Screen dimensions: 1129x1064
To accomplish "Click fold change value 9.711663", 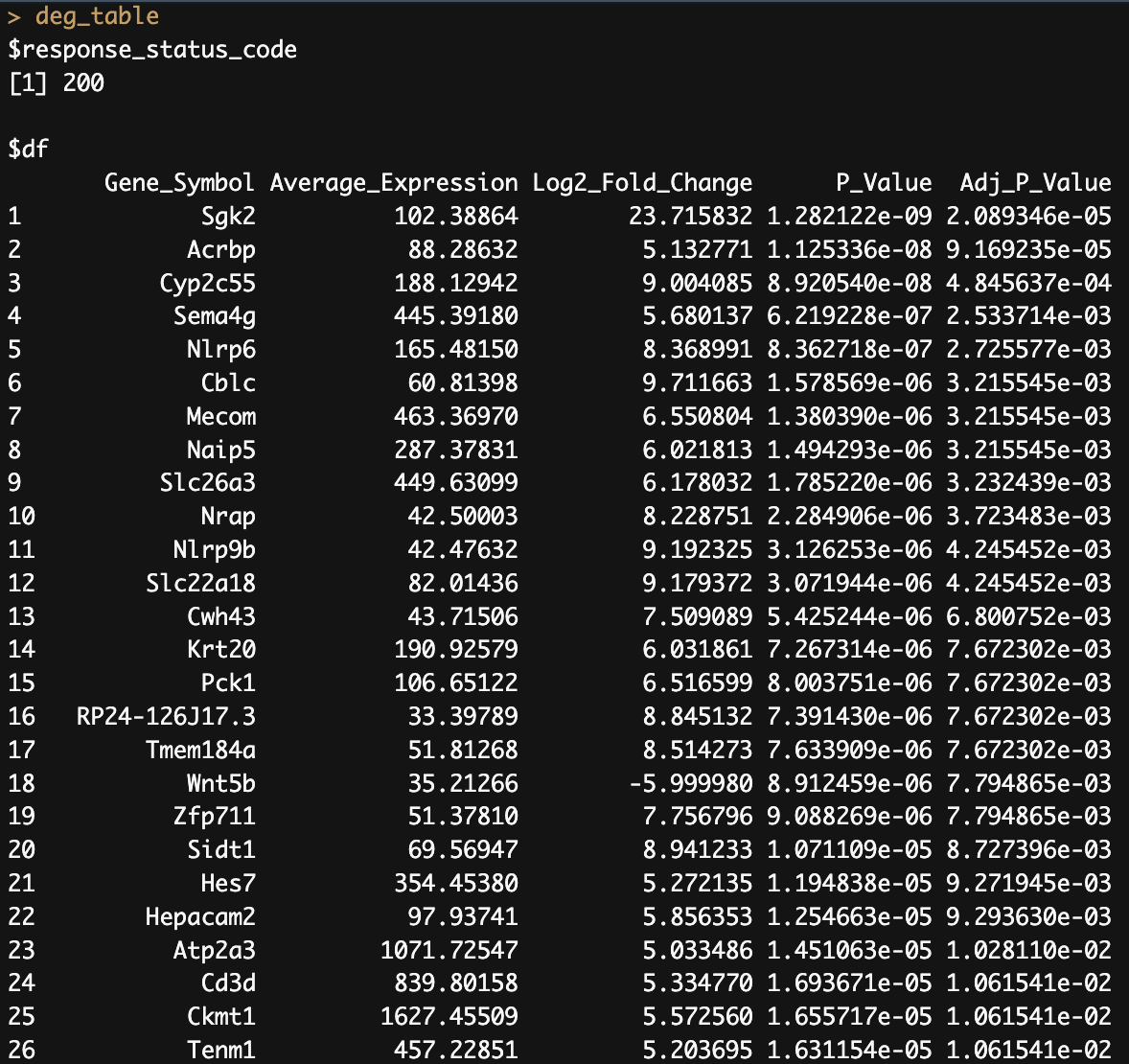I will click(x=698, y=382).
